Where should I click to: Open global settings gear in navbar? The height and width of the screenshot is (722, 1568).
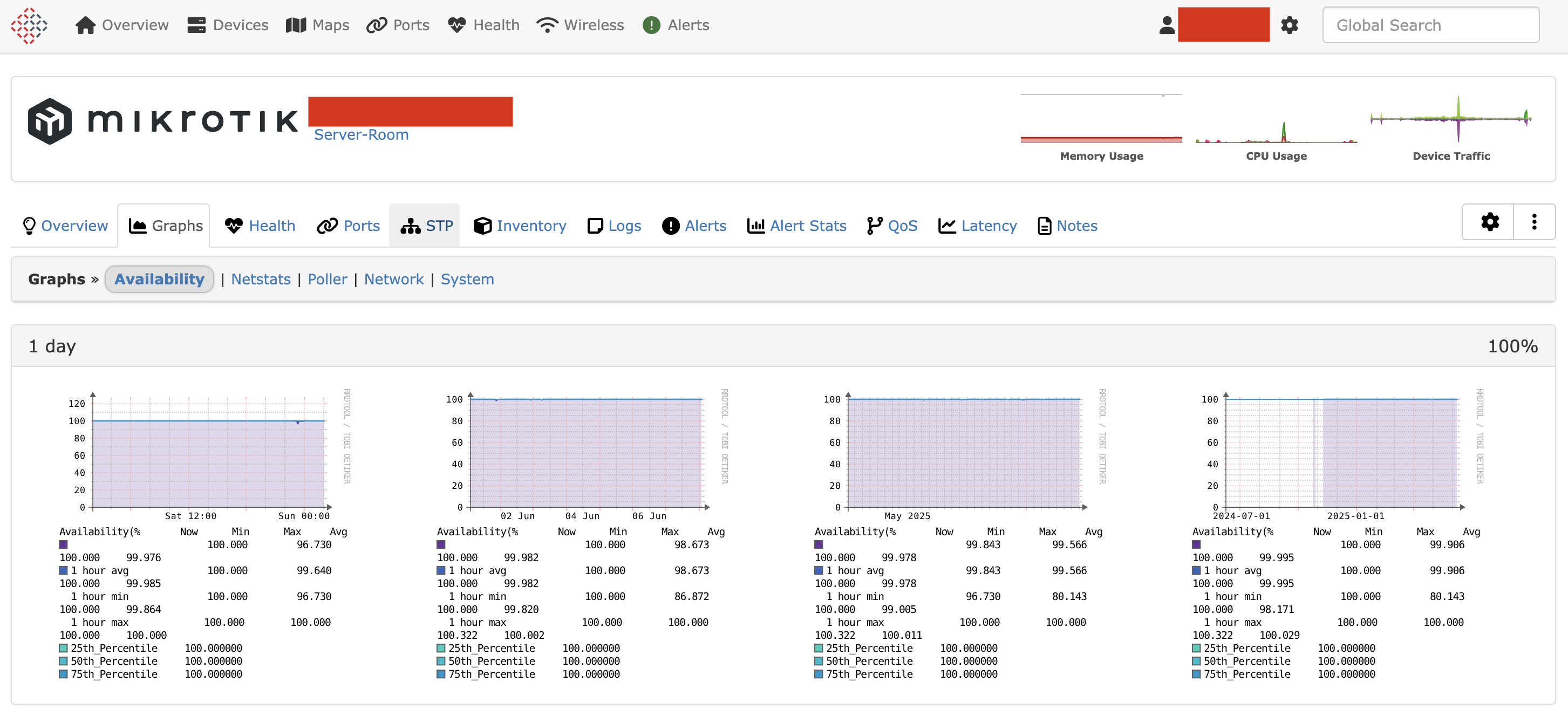1289,25
